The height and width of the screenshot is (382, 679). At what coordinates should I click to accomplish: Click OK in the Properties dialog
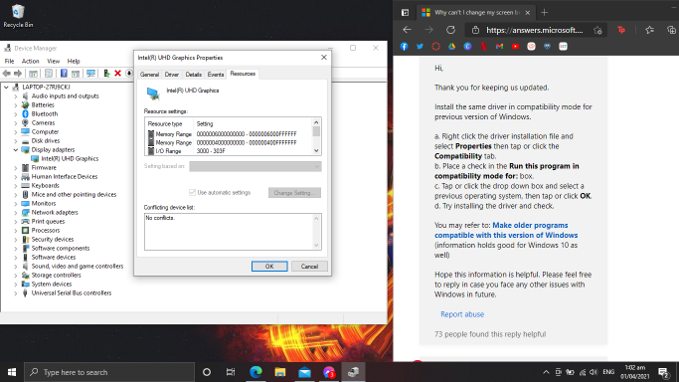269,266
